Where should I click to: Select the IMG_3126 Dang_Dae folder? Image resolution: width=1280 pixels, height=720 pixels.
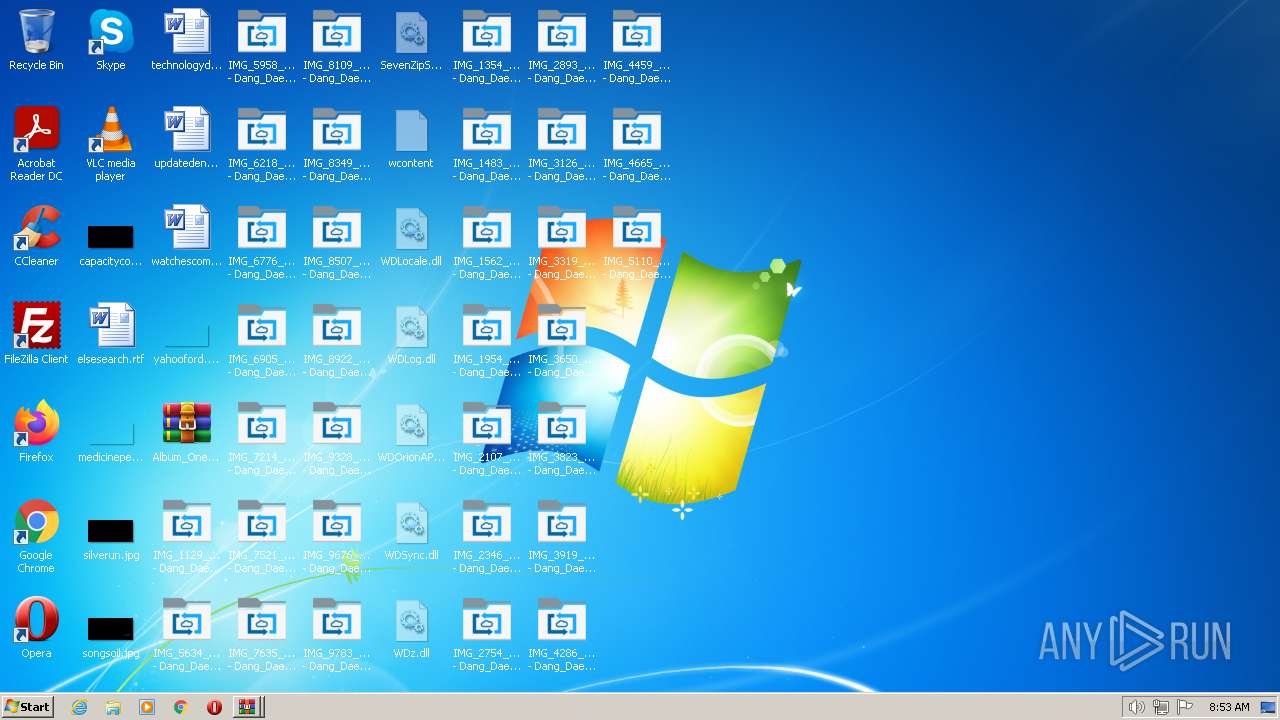(561, 144)
